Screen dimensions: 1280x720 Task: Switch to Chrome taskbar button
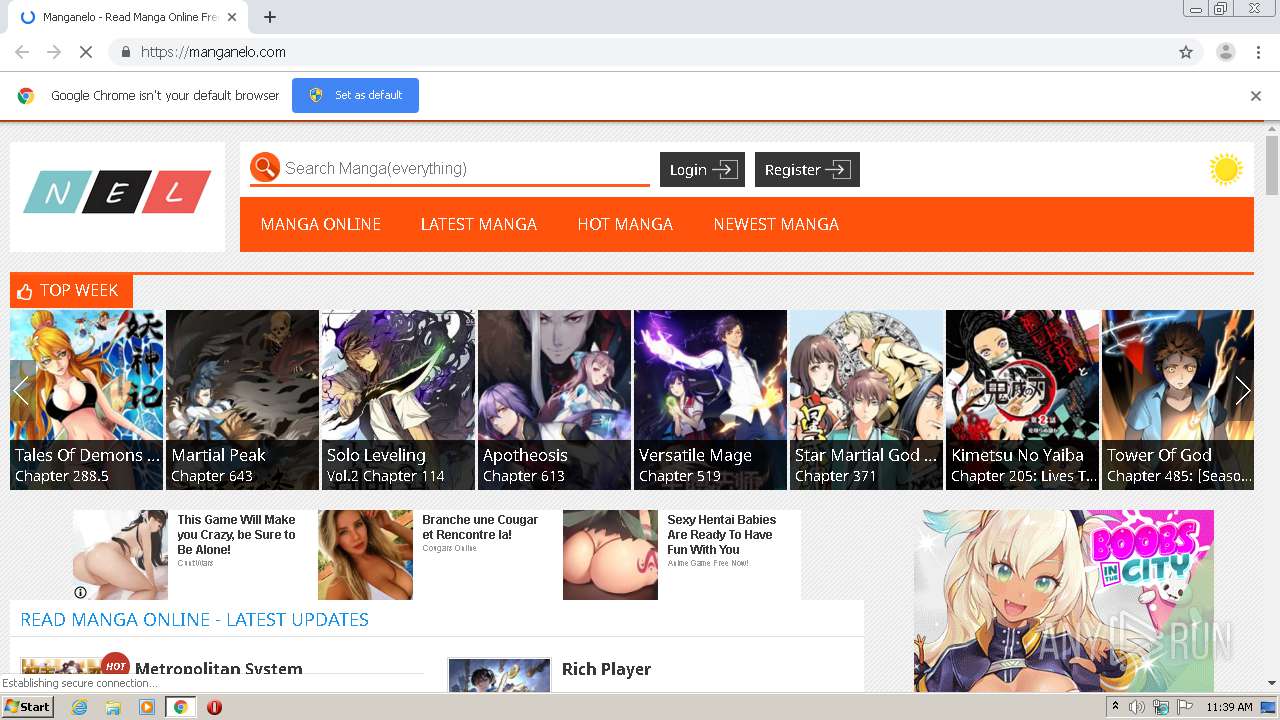coord(180,707)
